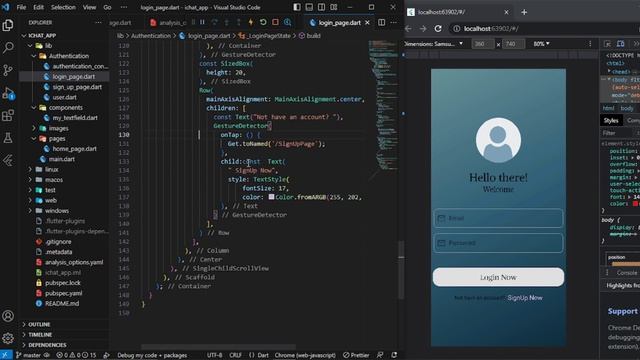640x360 pixels.
Task: Open the Testing flask view
Action: (x=8, y=138)
